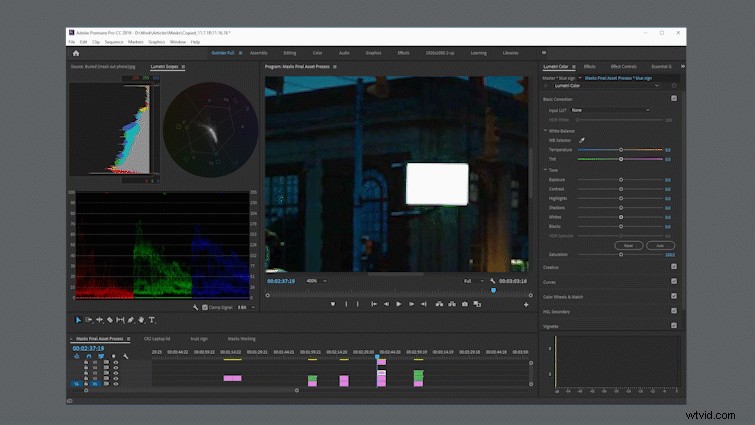Open the playback resolution Full dropdown

pos(474,281)
